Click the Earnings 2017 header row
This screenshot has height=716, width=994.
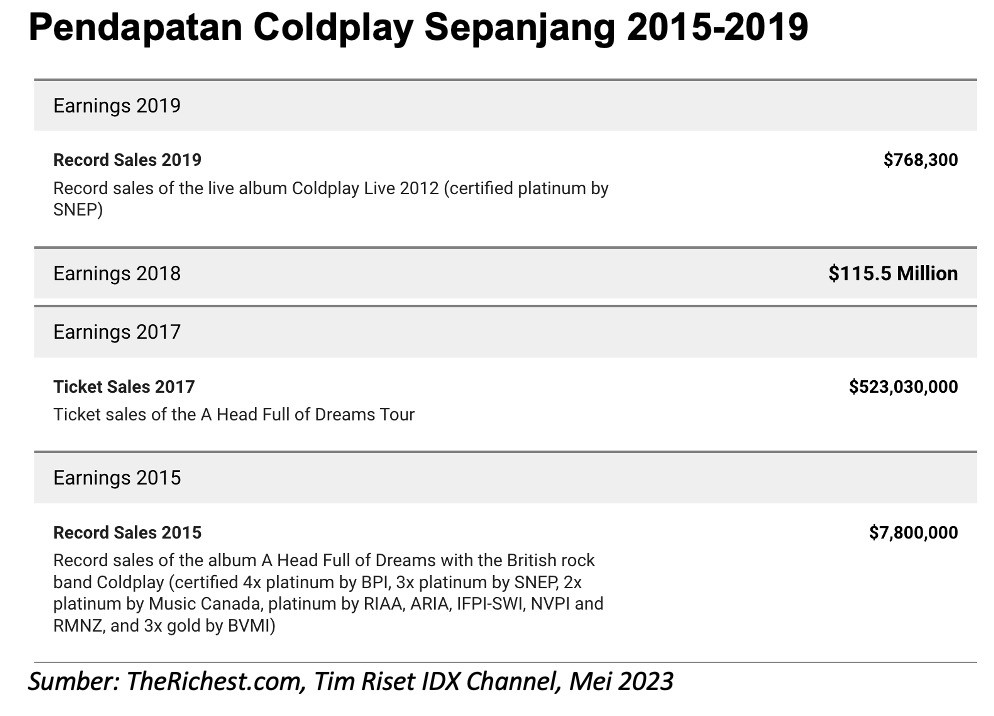[x=505, y=332]
